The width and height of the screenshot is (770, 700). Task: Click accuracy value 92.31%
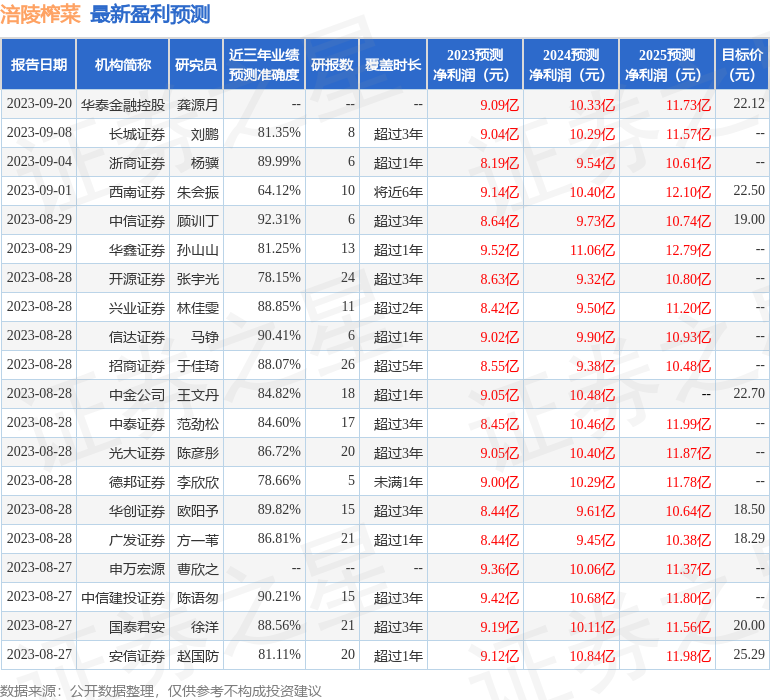click(279, 220)
